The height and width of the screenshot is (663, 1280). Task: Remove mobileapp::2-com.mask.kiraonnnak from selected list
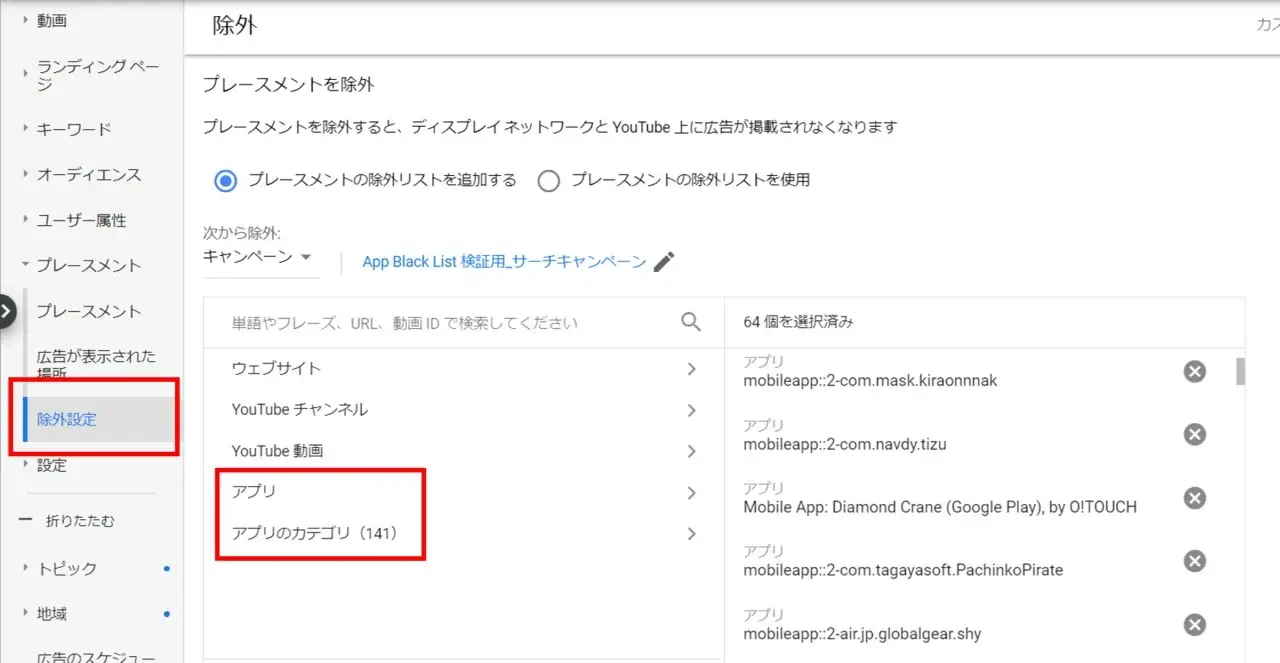1194,371
